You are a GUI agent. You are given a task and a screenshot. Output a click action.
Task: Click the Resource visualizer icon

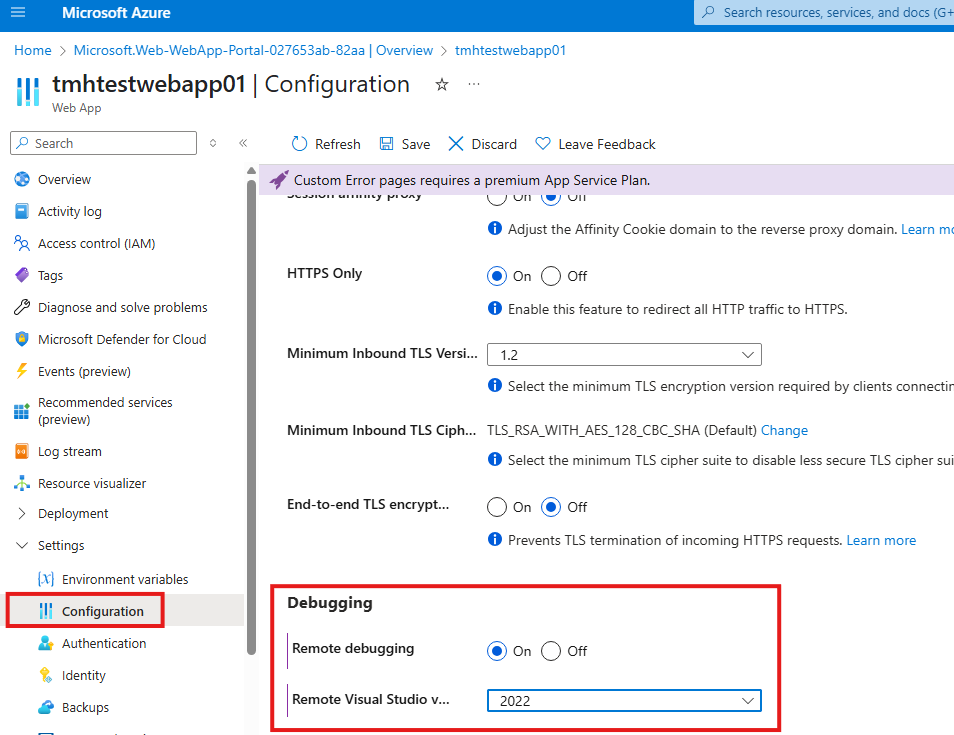coord(22,483)
